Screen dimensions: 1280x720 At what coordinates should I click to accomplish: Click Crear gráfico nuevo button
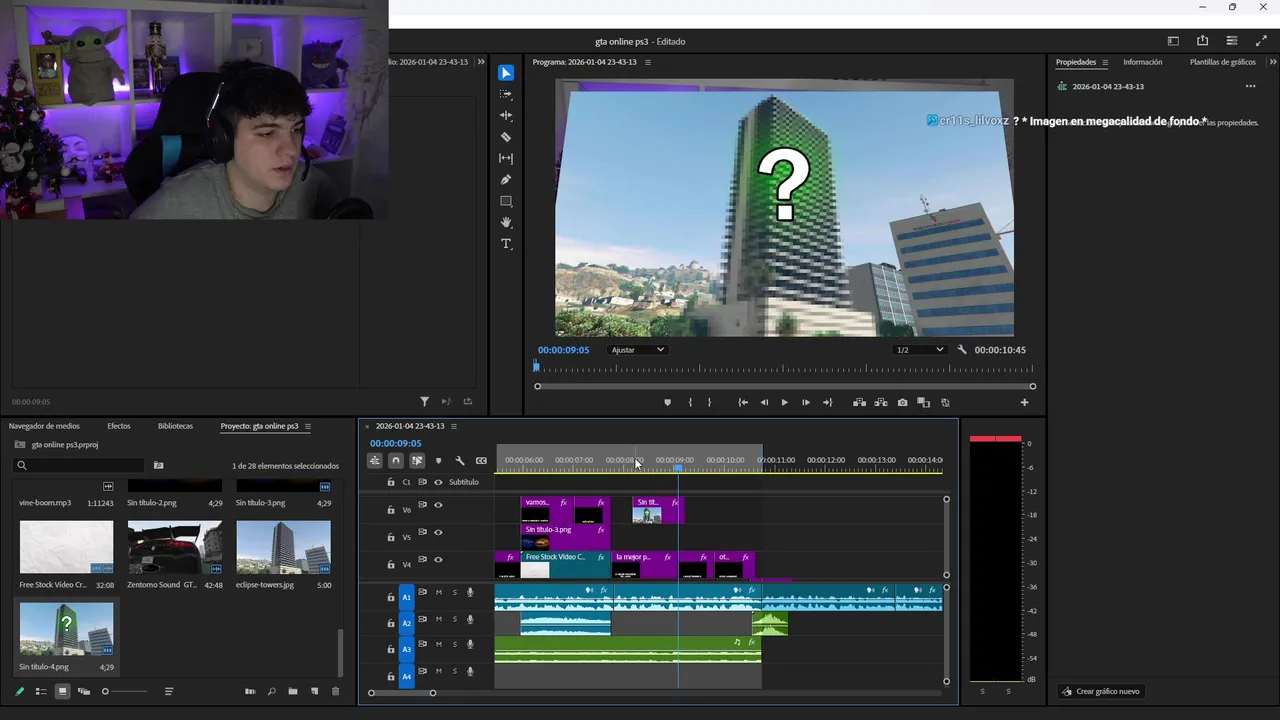[1100, 691]
